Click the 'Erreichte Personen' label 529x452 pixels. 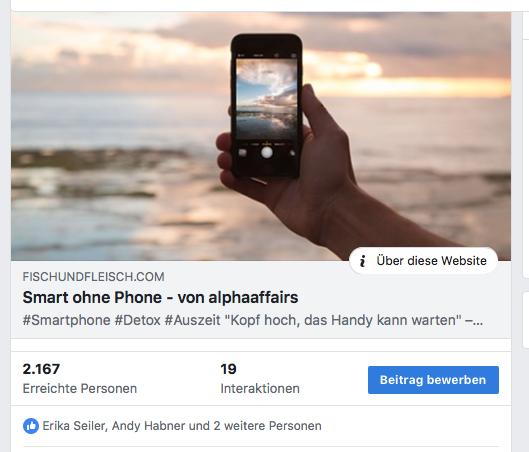(x=80, y=389)
